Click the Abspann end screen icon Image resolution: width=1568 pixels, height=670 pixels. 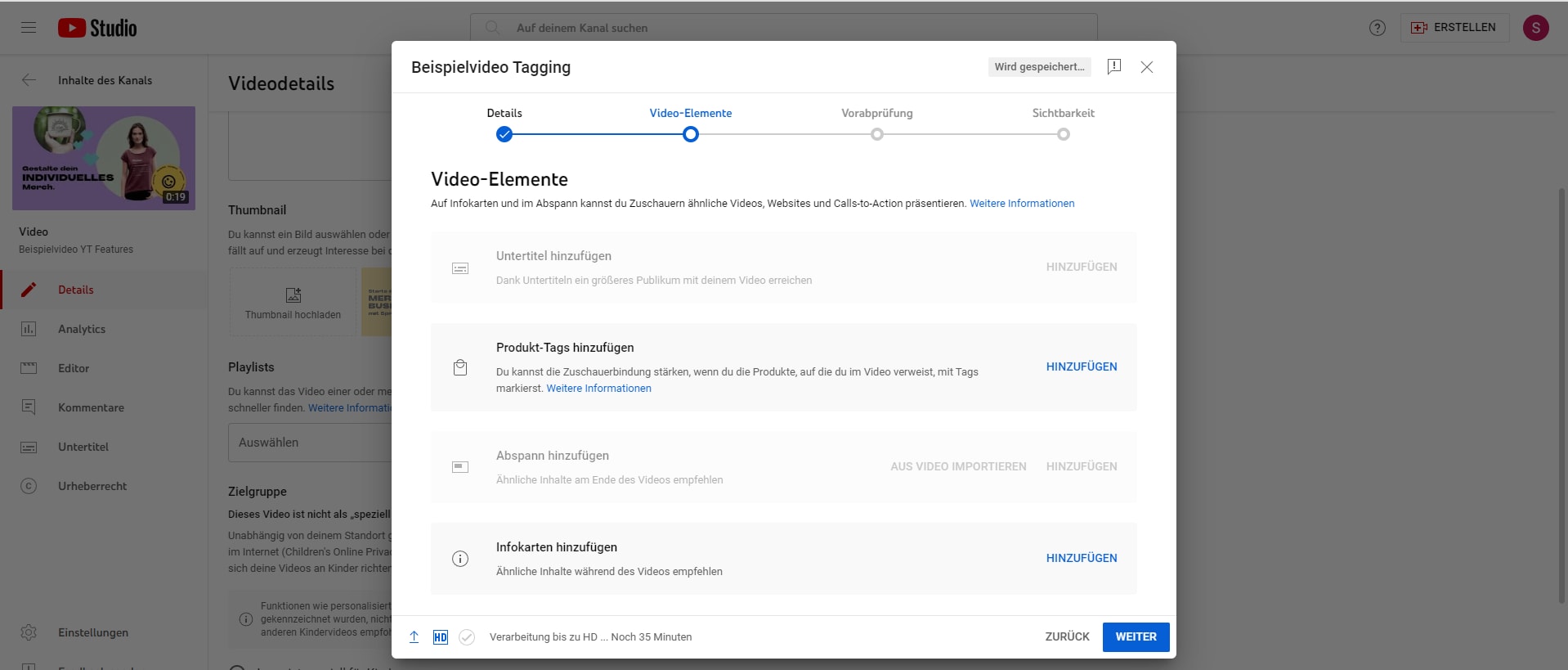[x=460, y=467]
